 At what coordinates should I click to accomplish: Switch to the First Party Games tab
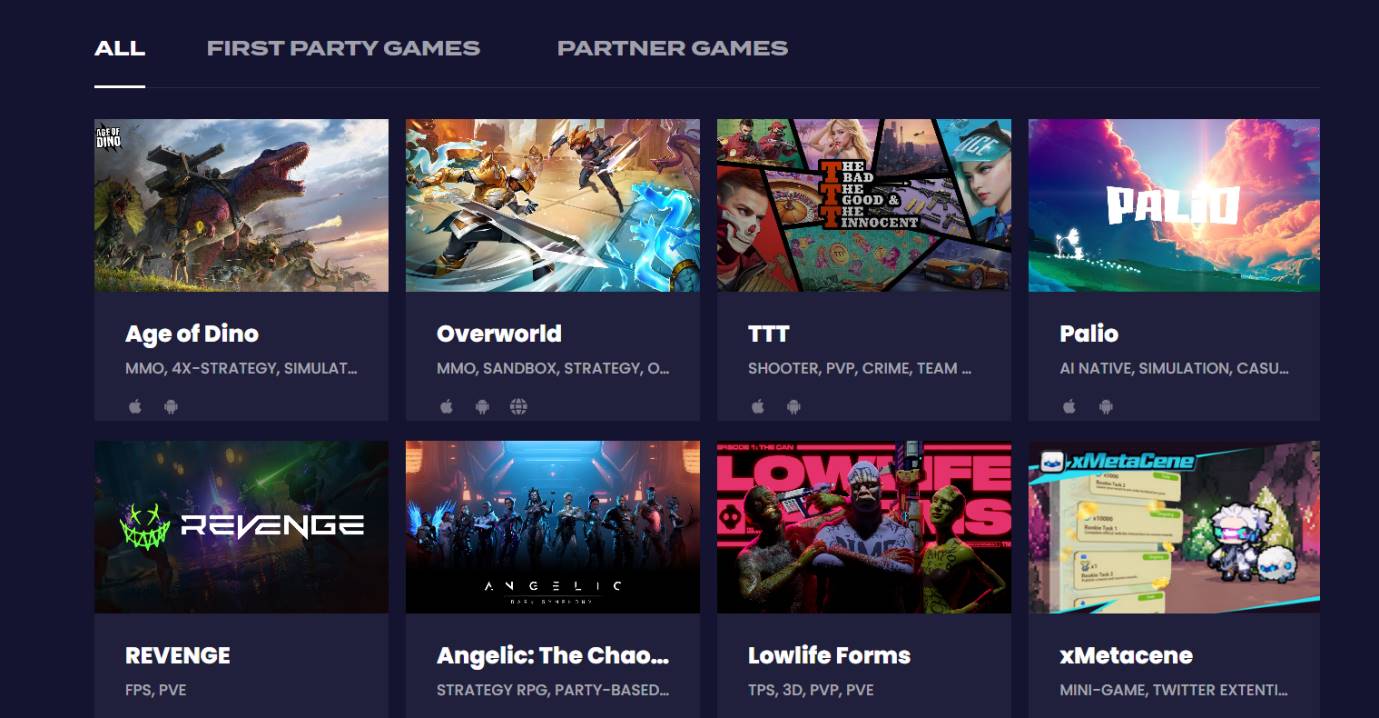pos(343,48)
